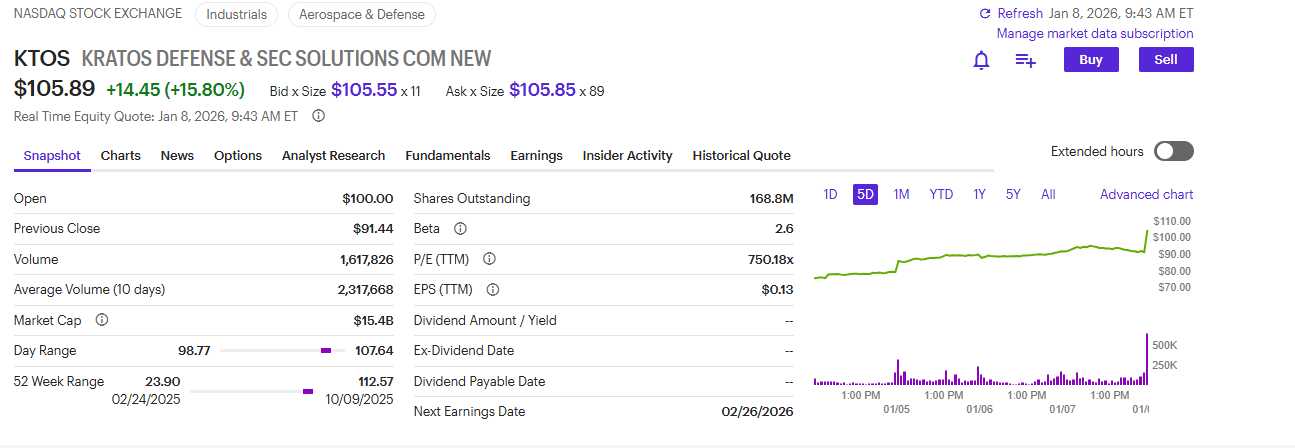This screenshot has height=448, width=1295.
Task: Click the EPS (TTM) info icon
Action: [x=492, y=290]
